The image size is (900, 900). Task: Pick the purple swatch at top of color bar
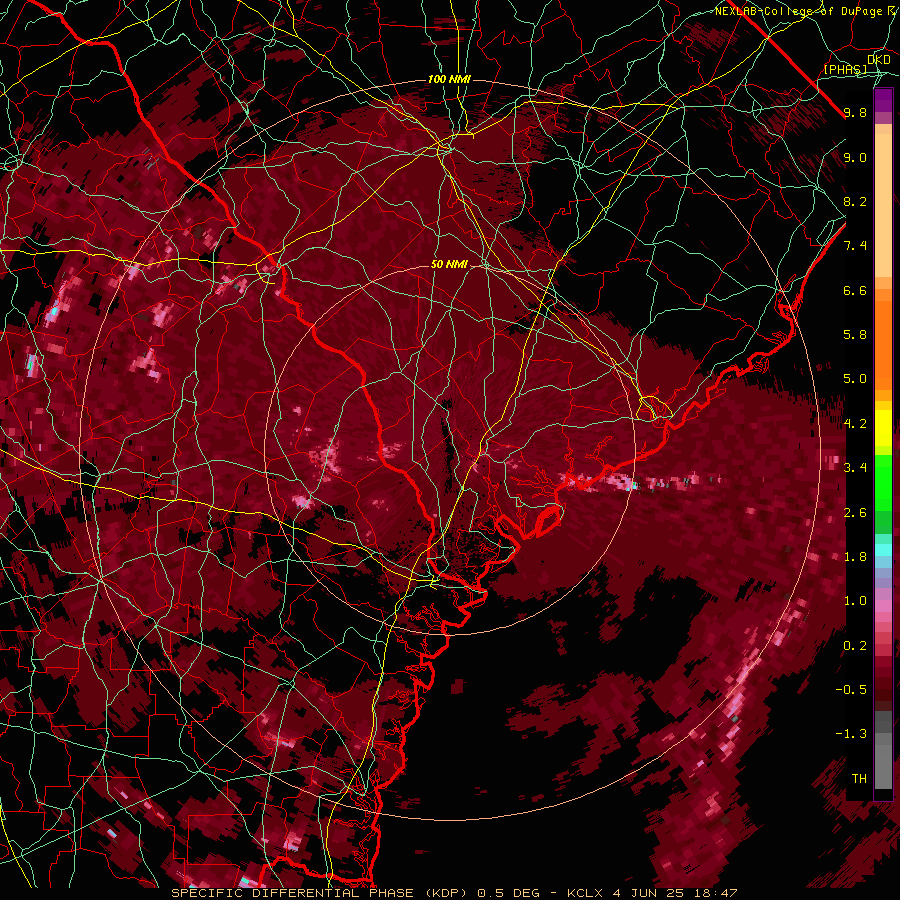(883, 100)
